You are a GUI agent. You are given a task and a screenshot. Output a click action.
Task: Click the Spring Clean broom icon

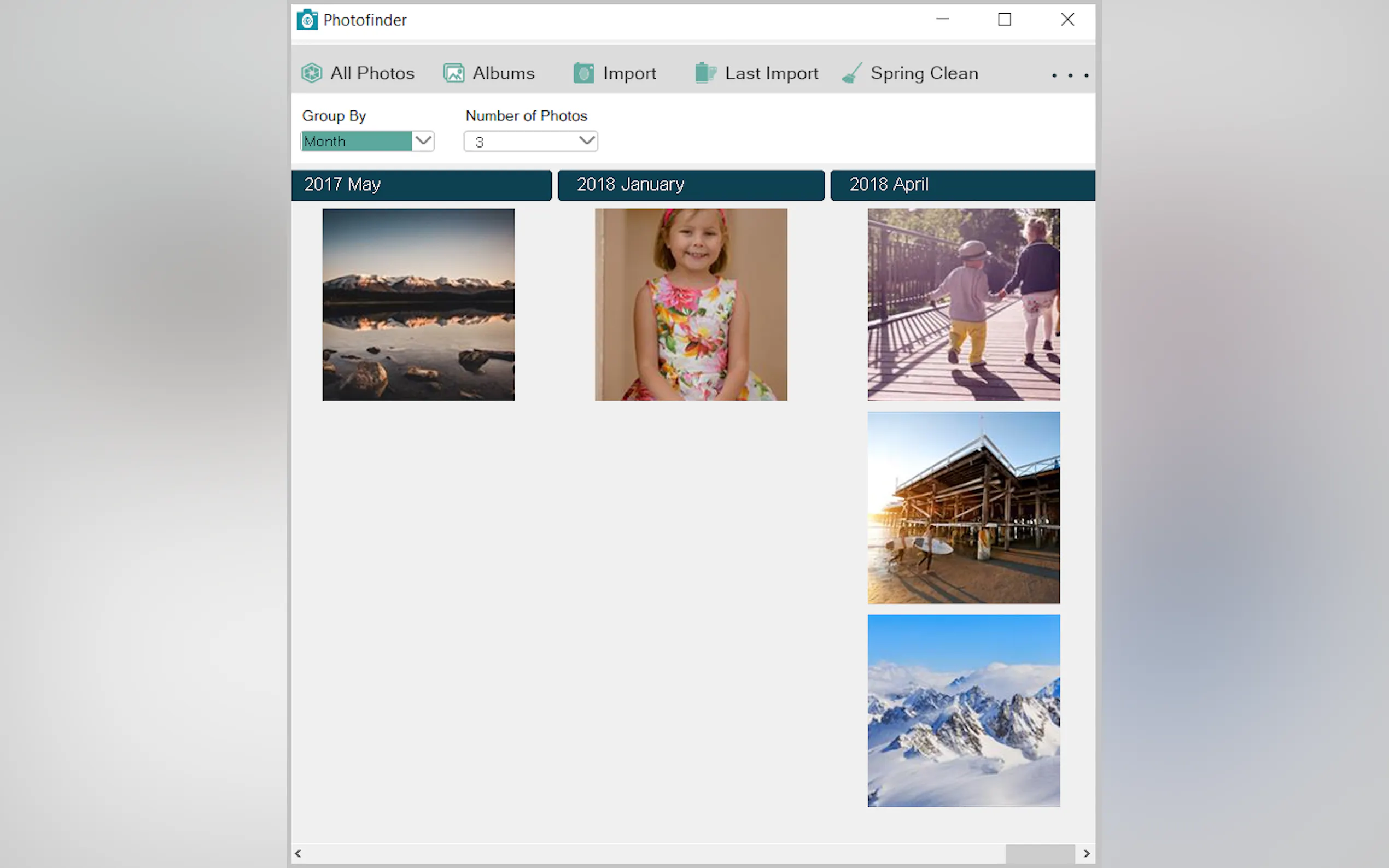tap(852, 73)
